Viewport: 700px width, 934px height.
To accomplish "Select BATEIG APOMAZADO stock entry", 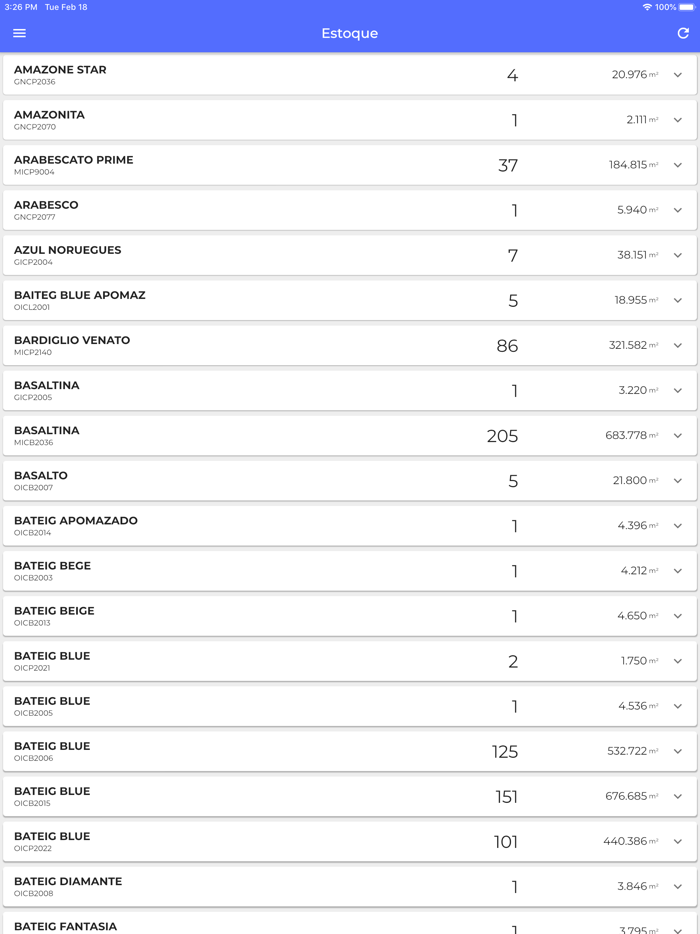I will point(76,525).
